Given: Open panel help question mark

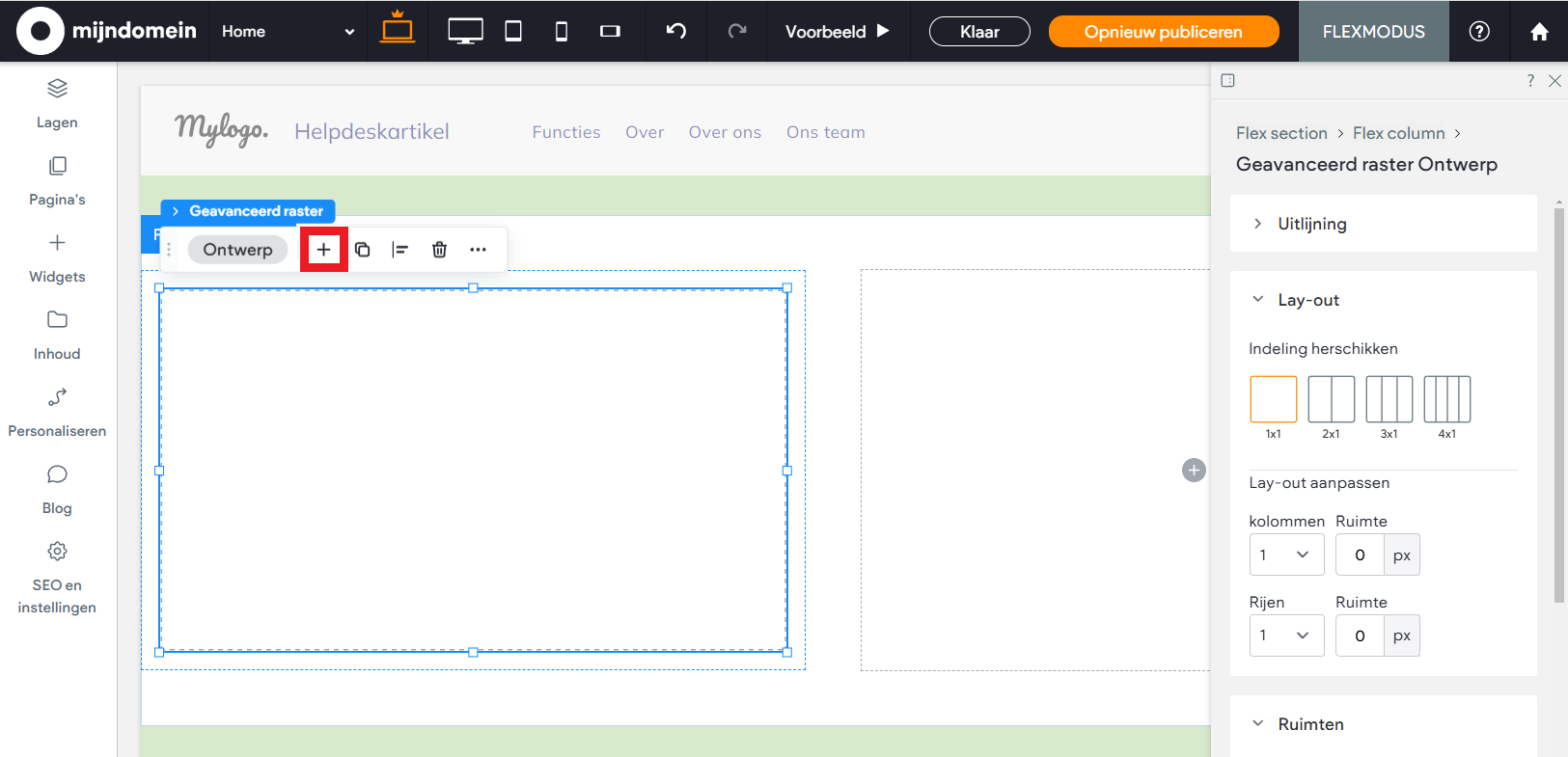Looking at the screenshot, I should (1530, 81).
